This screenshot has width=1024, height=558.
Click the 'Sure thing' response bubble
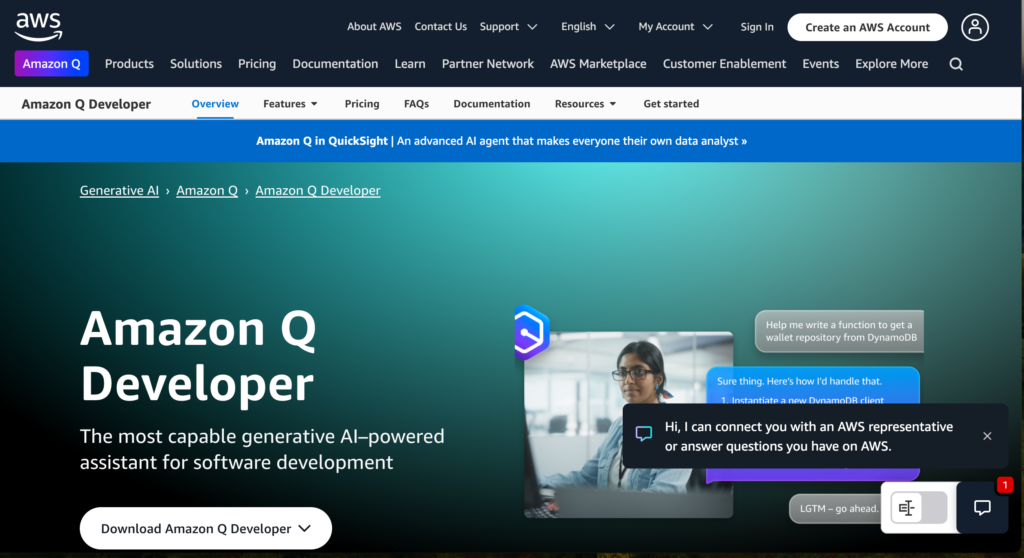813,386
